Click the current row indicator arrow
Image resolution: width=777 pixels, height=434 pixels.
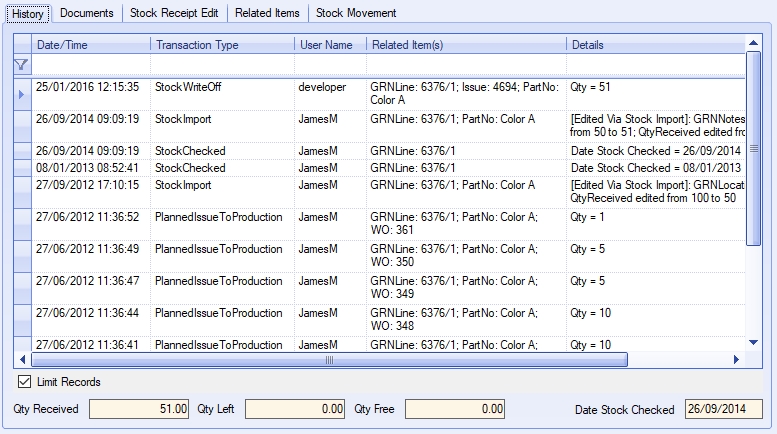[21, 94]
